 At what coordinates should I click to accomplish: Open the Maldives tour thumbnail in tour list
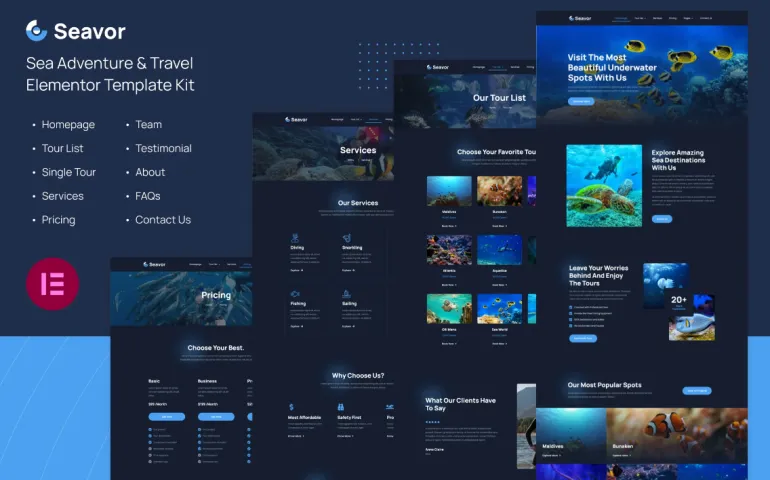(x=449, y=191)
